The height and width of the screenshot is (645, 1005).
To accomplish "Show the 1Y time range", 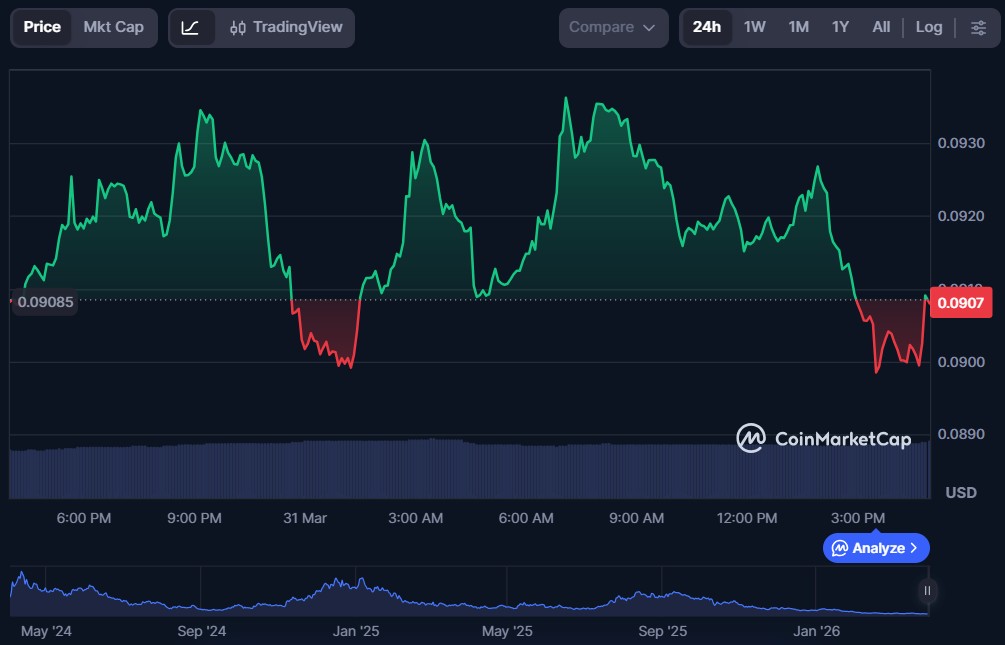I will (x=840, y=27).
